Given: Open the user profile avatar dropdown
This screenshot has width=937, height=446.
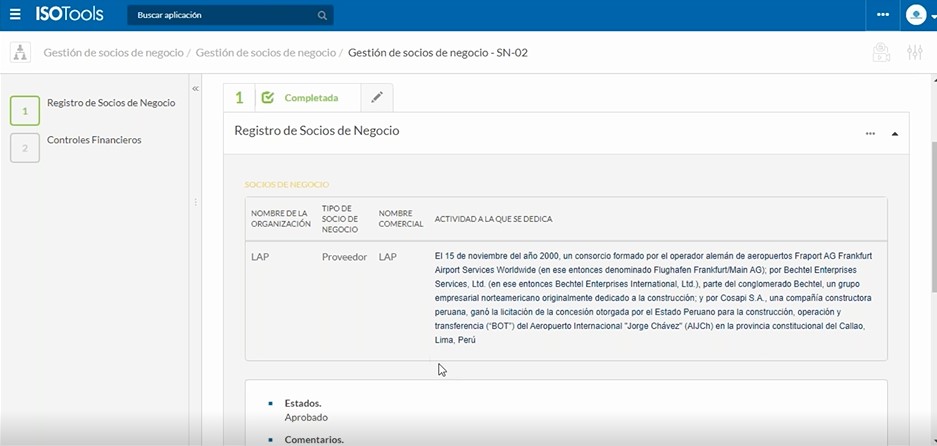Looking at the screenshot, I should click(x=917, y=15).
